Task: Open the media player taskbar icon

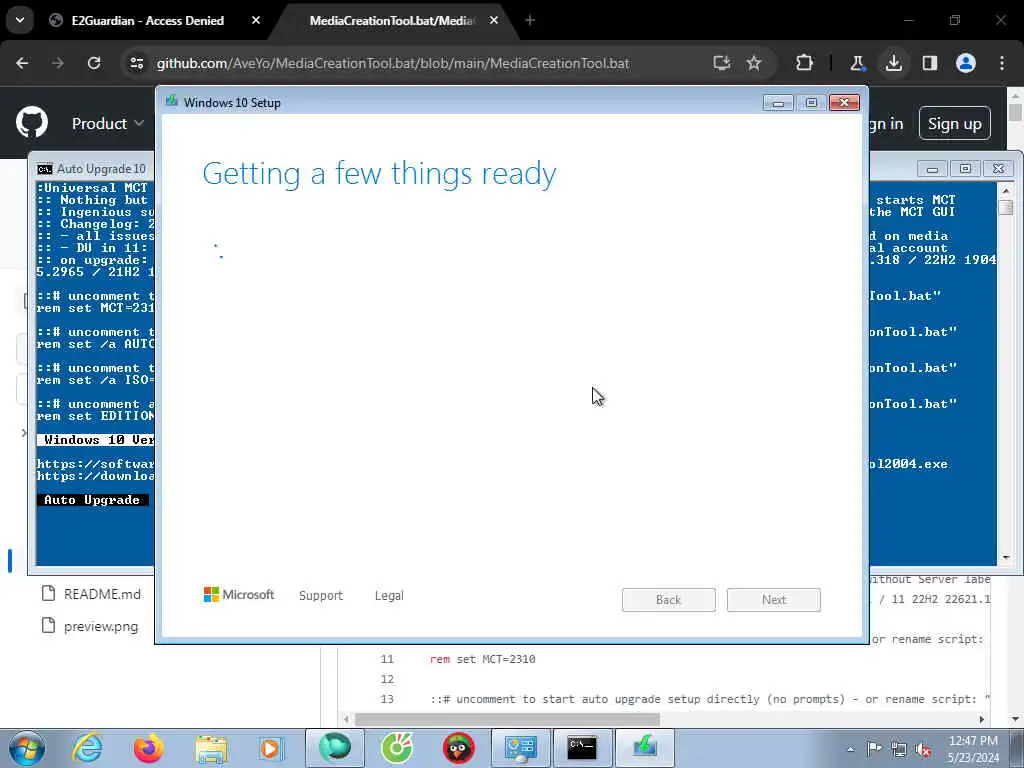Action: click(270, 748)
